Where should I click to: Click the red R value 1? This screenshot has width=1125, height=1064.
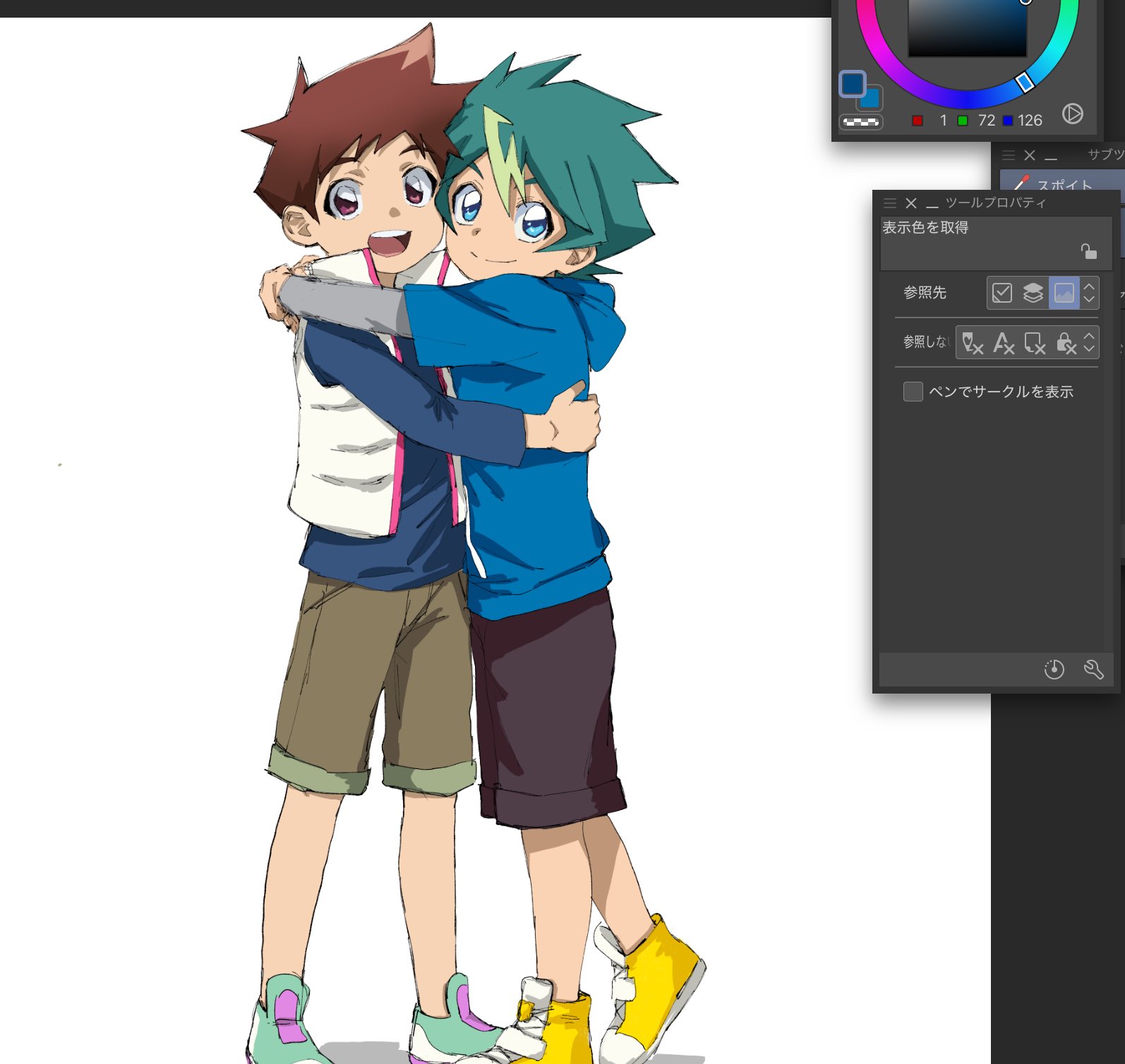point(944,121)
